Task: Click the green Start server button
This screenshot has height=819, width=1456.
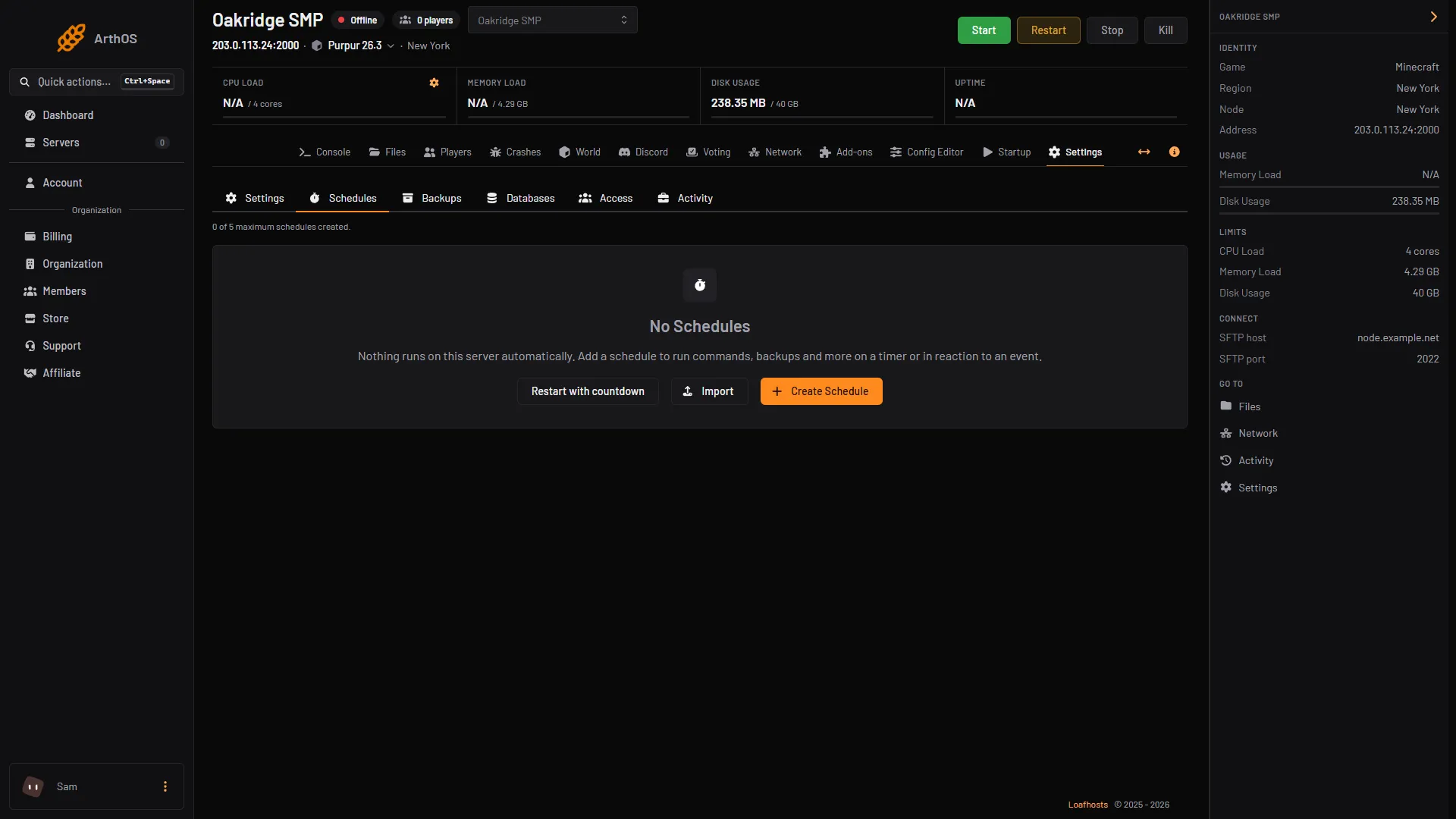Action: pyautogui.click(x=984, y=30)
